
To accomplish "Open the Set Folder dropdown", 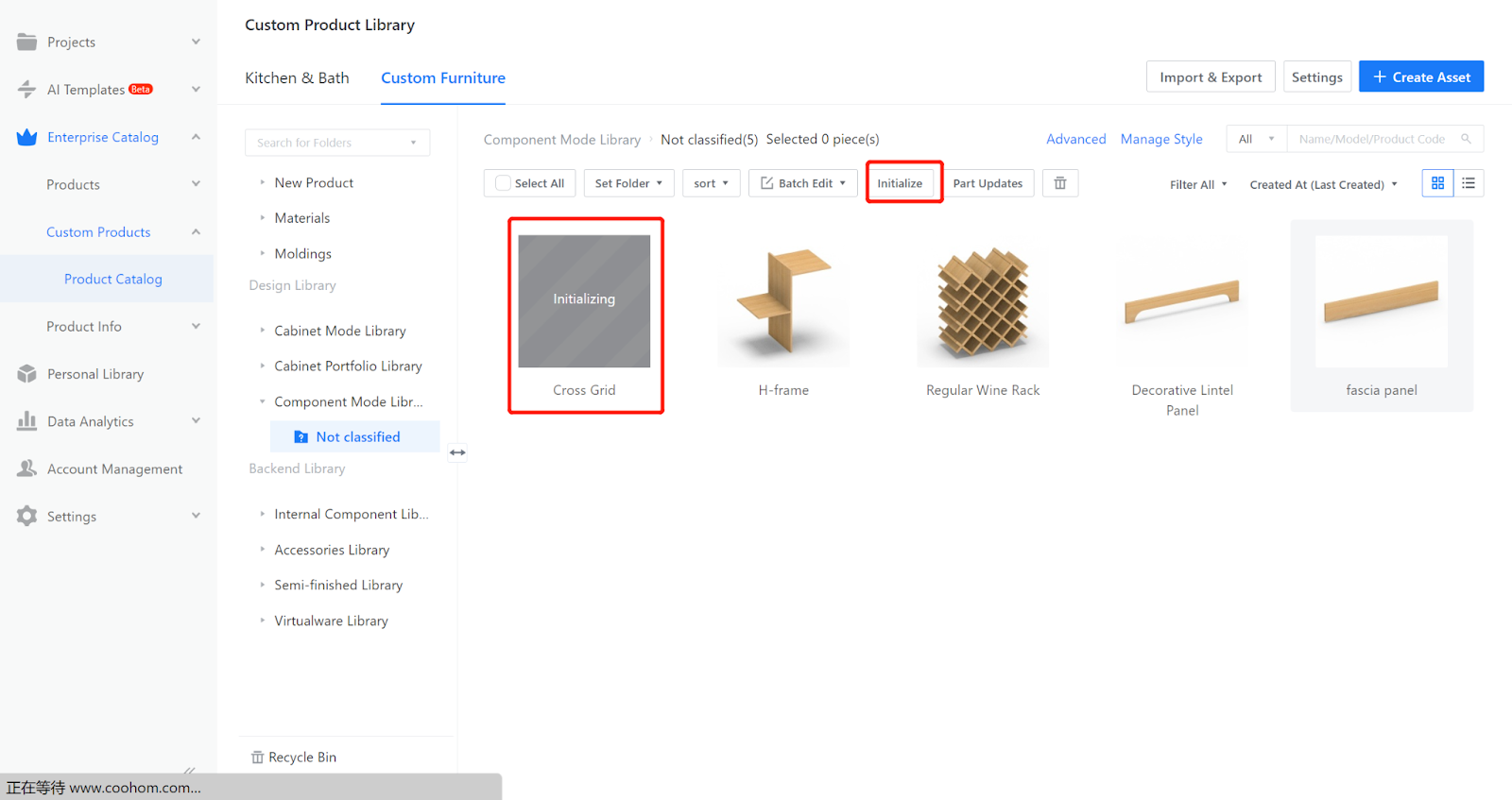I will coord(628,183).
